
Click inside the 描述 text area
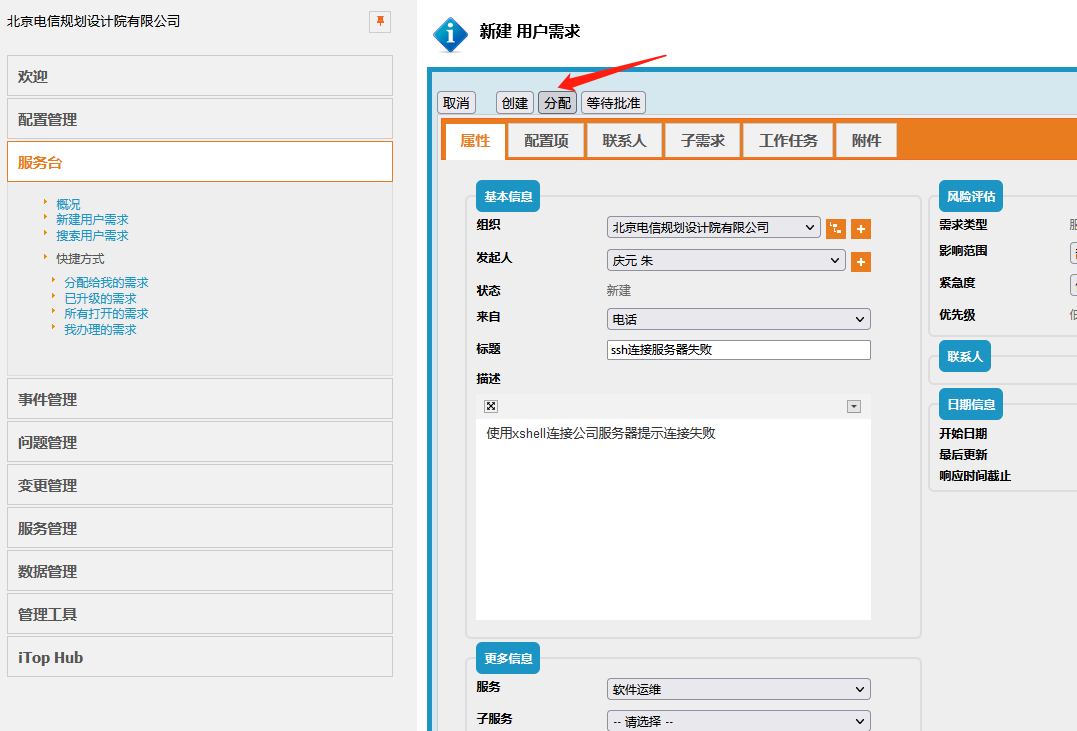(673, 519)
